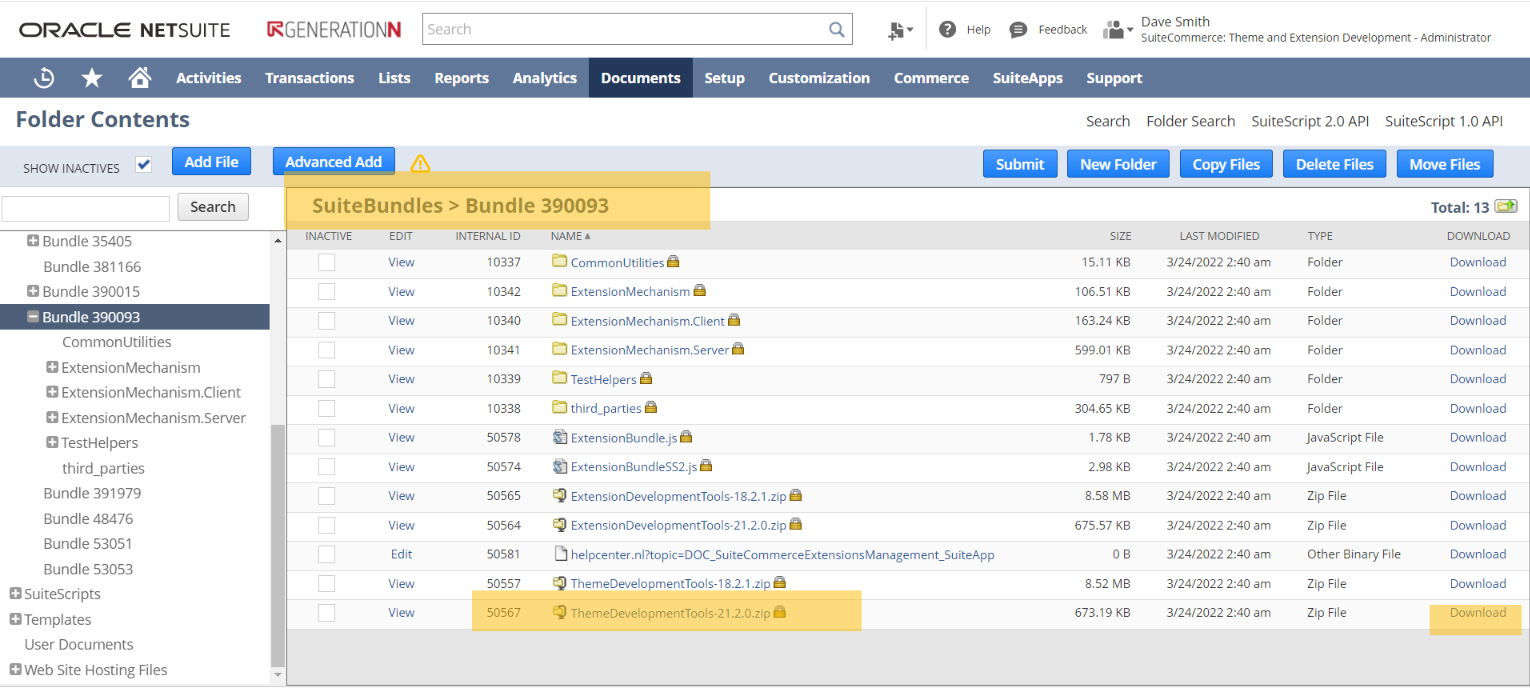This screenshot has width=1530, height=694.
Task: Export folder contents with Excel icon
Action: 1507,205
